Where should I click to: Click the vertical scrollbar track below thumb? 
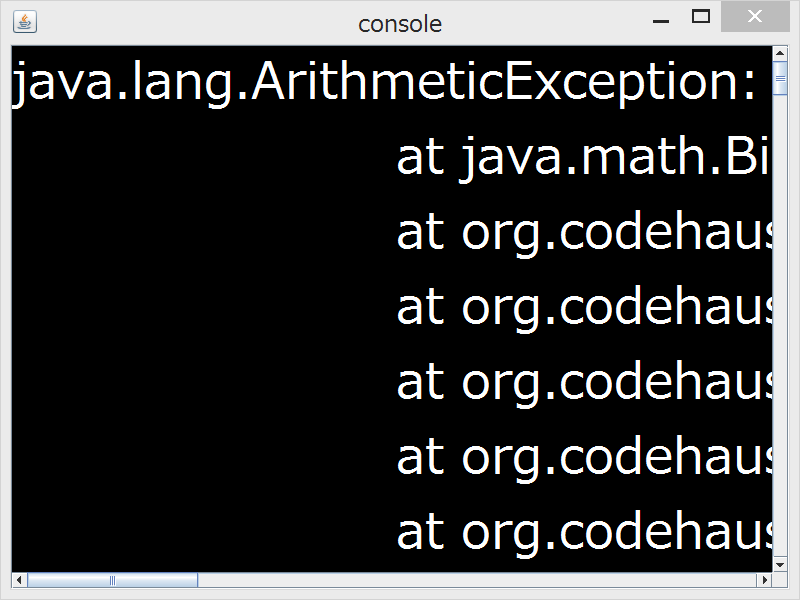(x=780, y=327)
